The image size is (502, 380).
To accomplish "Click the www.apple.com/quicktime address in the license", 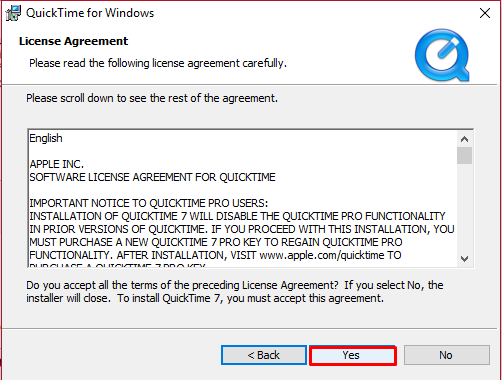I will (x=322, y=255).
